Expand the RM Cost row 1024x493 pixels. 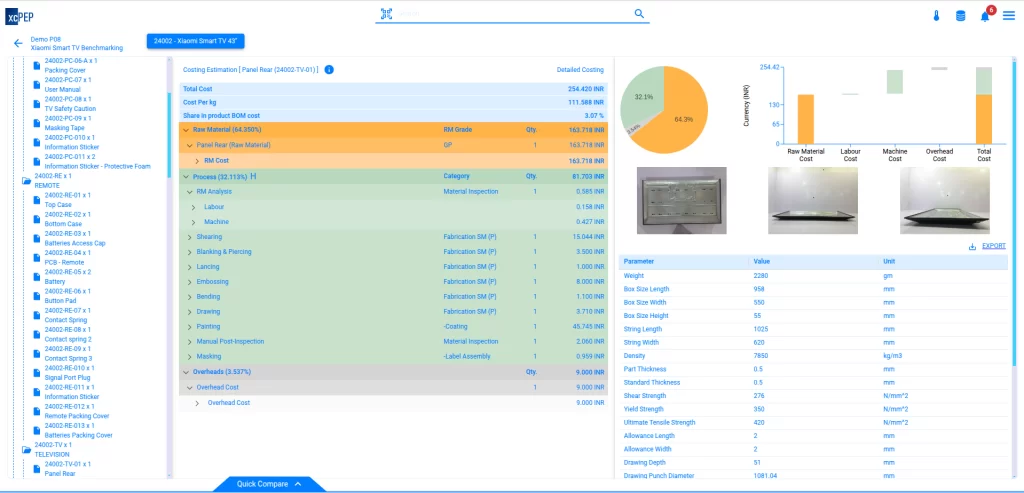click(x=196, y=161)
